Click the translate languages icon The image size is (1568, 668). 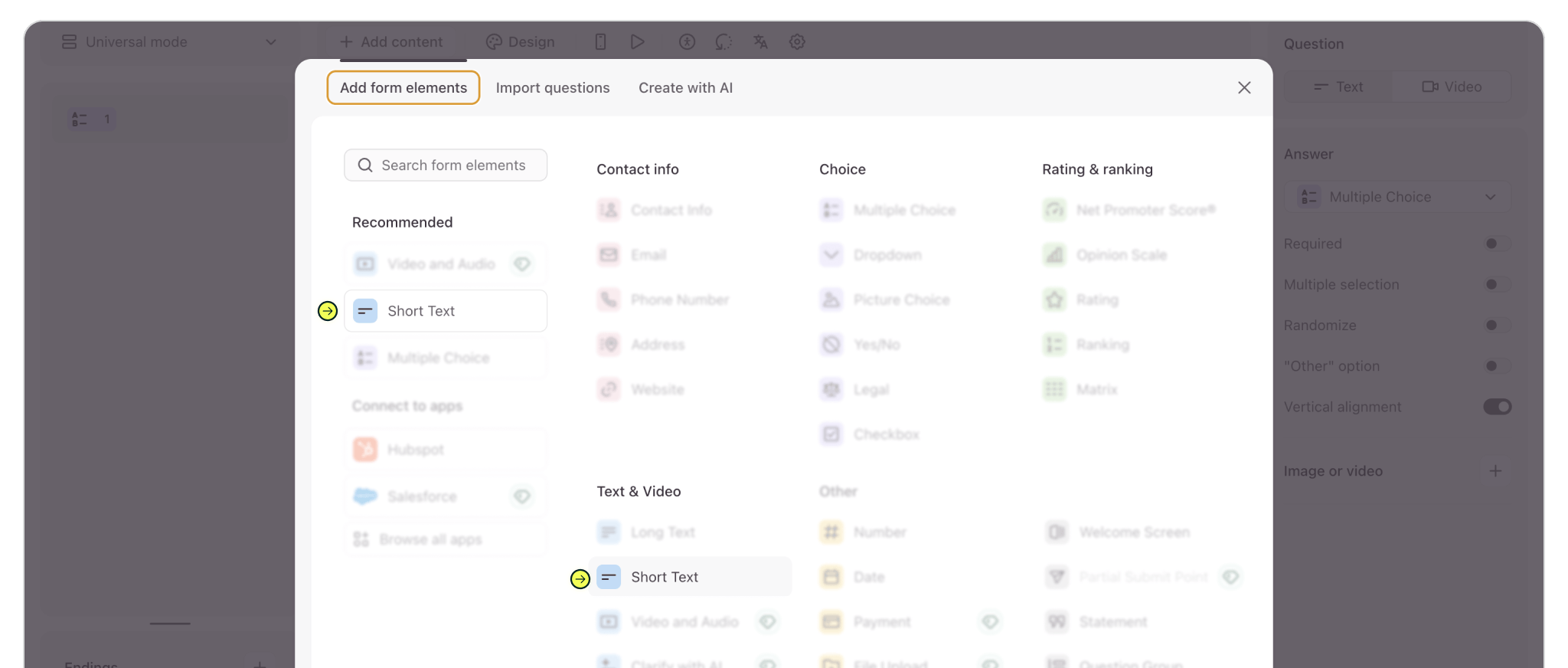760,42
